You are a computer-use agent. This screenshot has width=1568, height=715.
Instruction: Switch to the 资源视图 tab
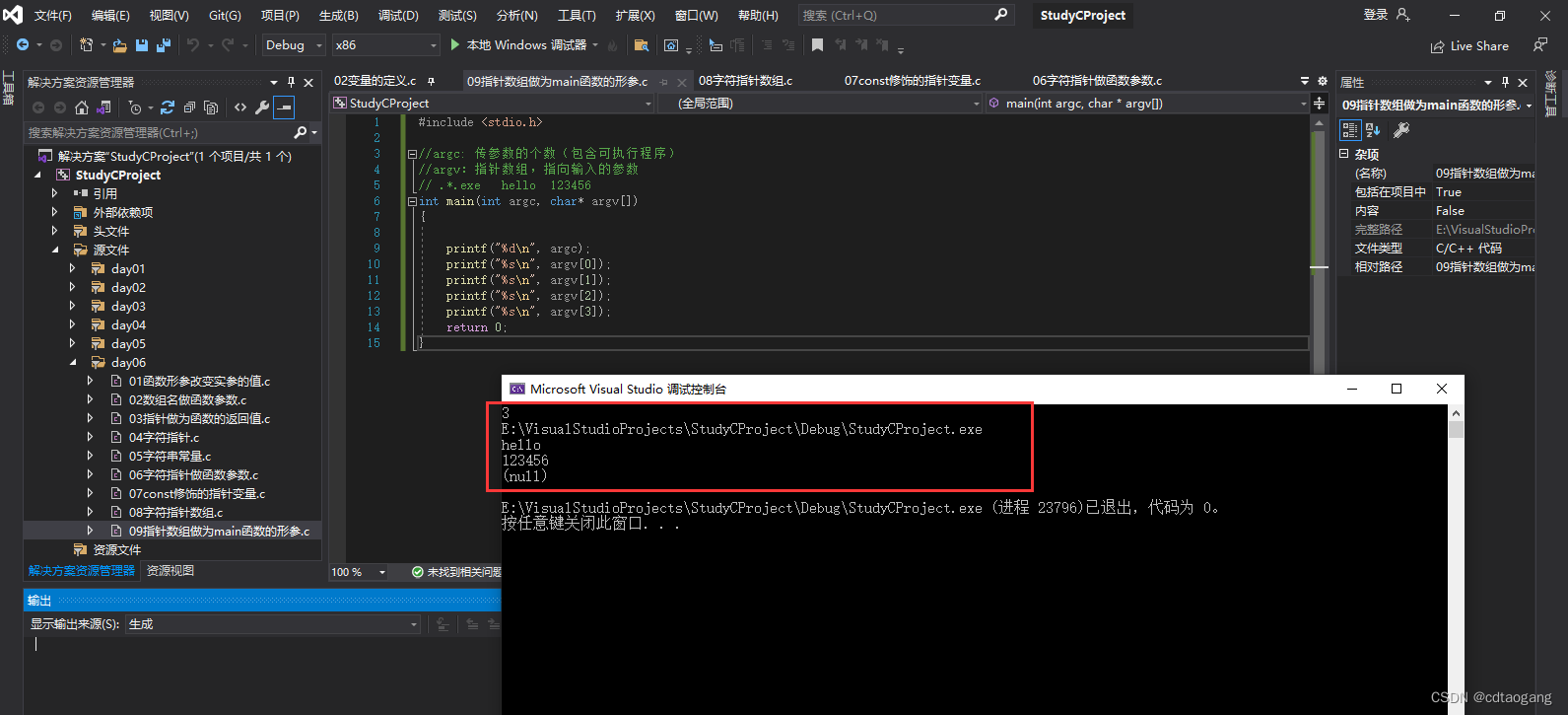tap(170, 571)
